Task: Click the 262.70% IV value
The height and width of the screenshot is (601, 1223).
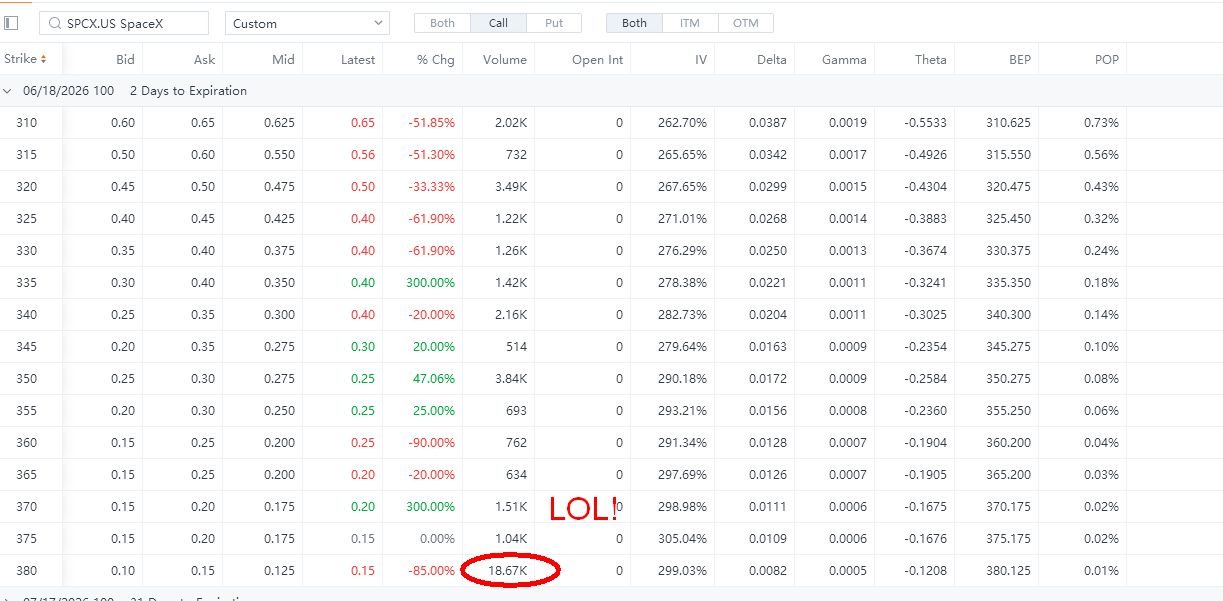Action: pyautogui.click(x=682, y=123)
